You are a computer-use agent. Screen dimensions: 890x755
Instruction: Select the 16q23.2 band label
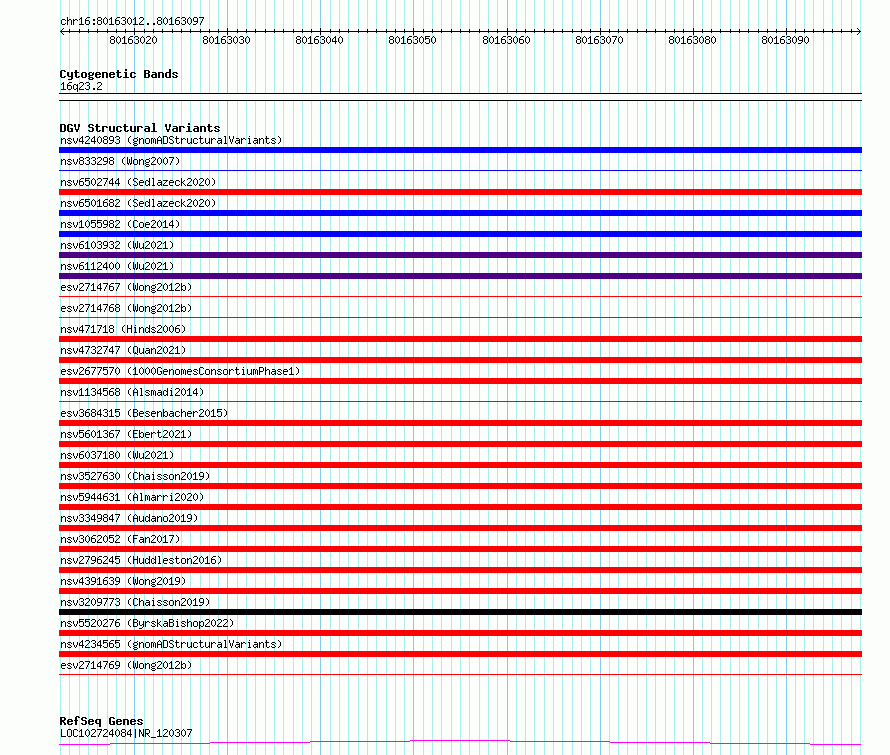click(81, 86)
